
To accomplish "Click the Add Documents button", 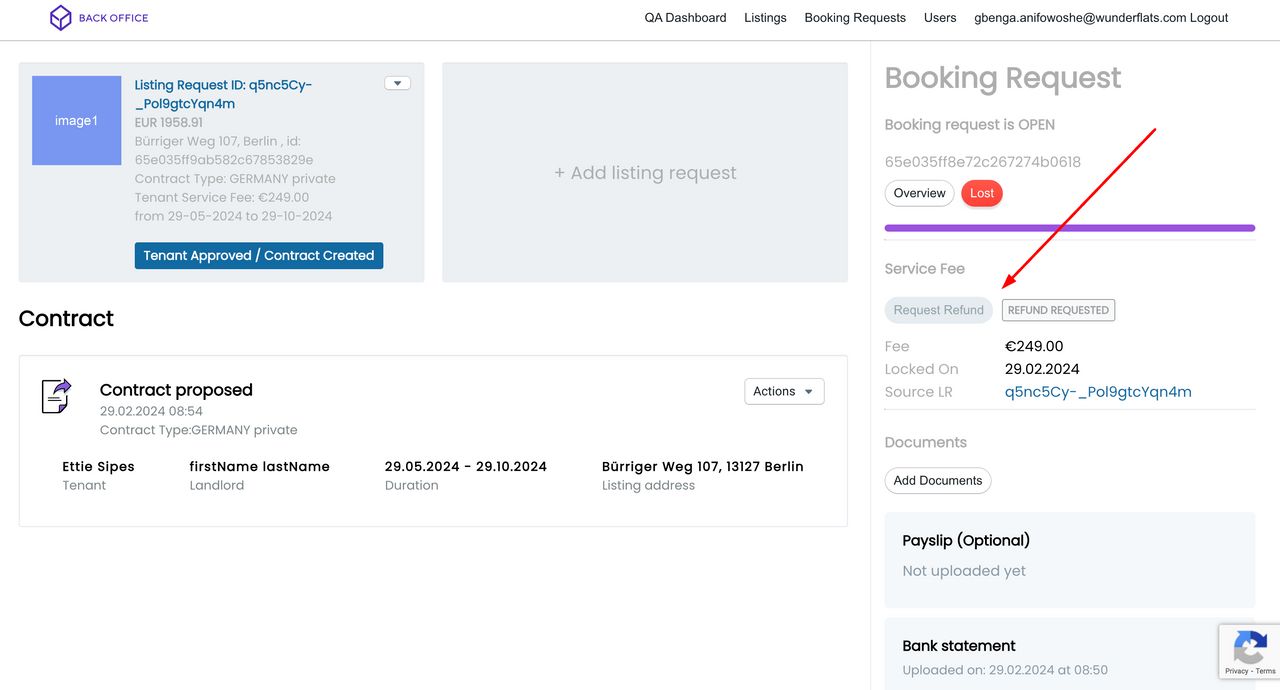I will [937, 480].
